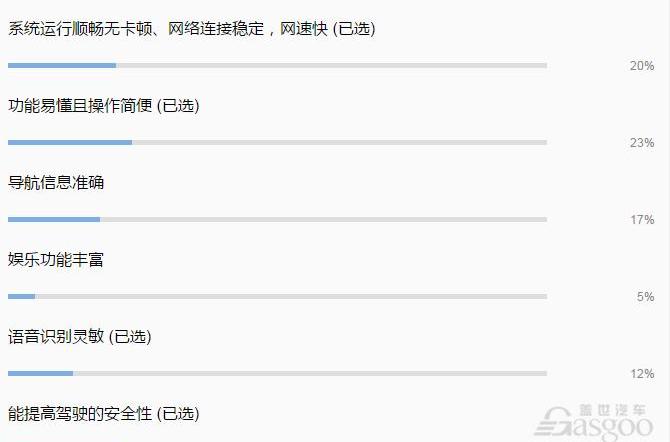Choose the 导航信息准确 option

point(56,183)
